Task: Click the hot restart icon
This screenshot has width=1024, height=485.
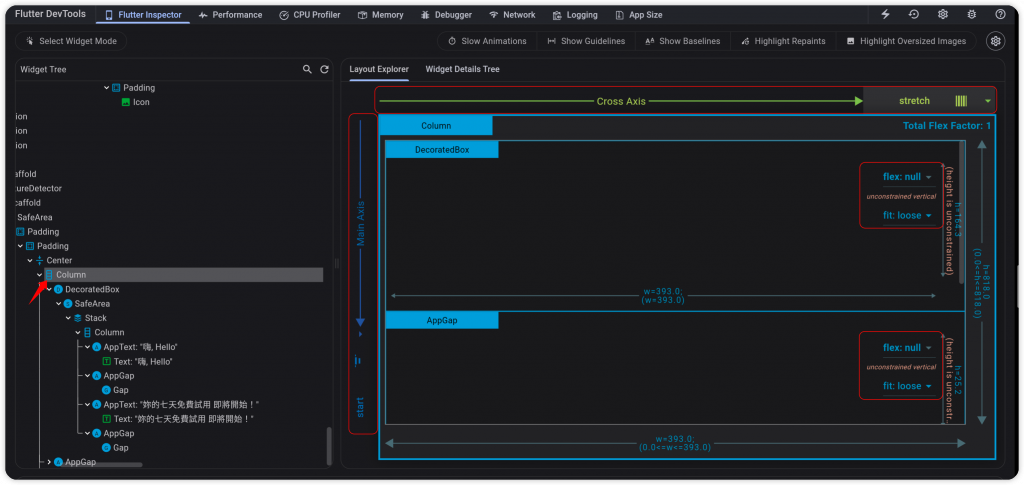Action: click(x=914, y=14)
